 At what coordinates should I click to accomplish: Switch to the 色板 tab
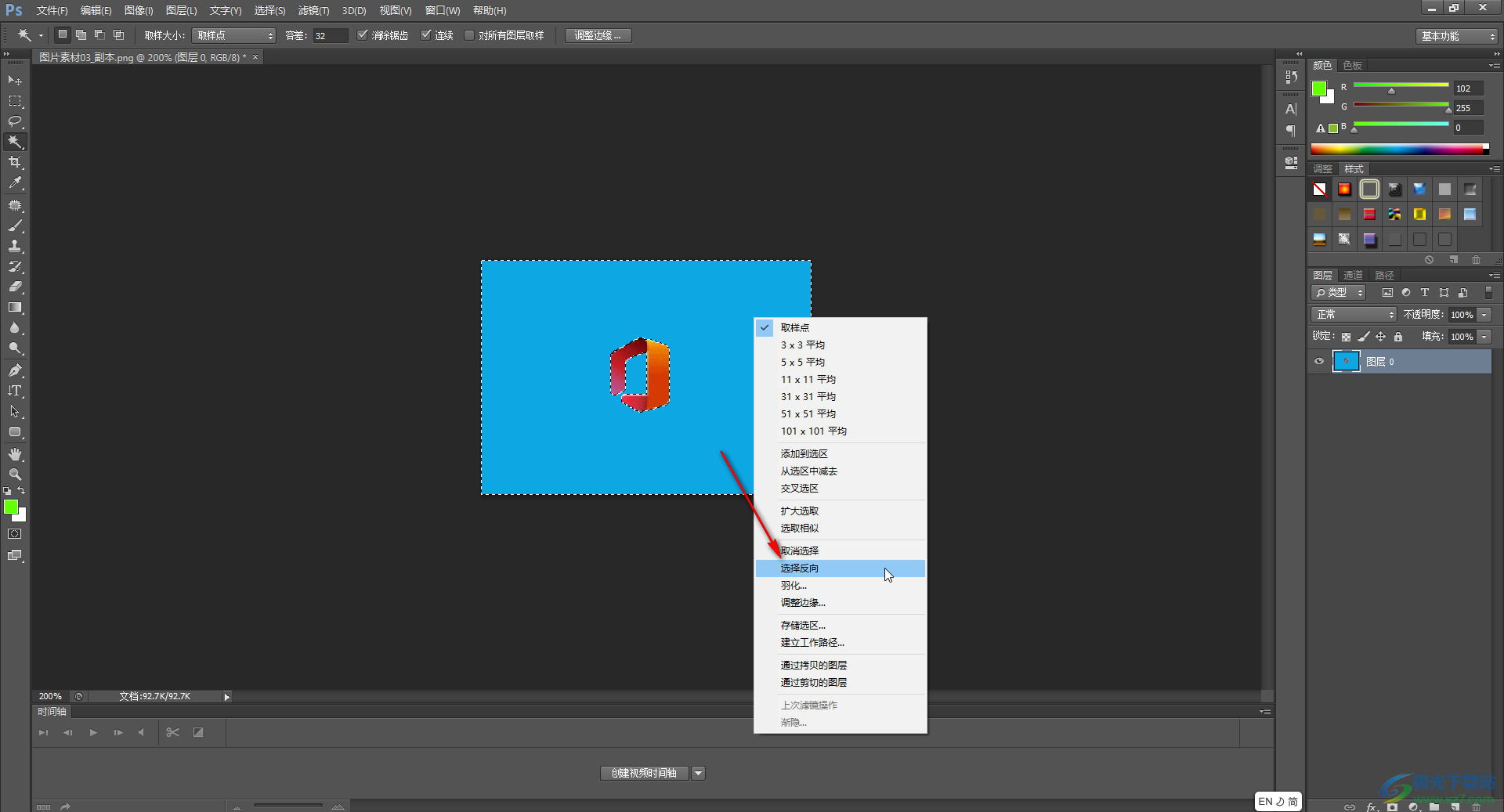[1352, 66]
